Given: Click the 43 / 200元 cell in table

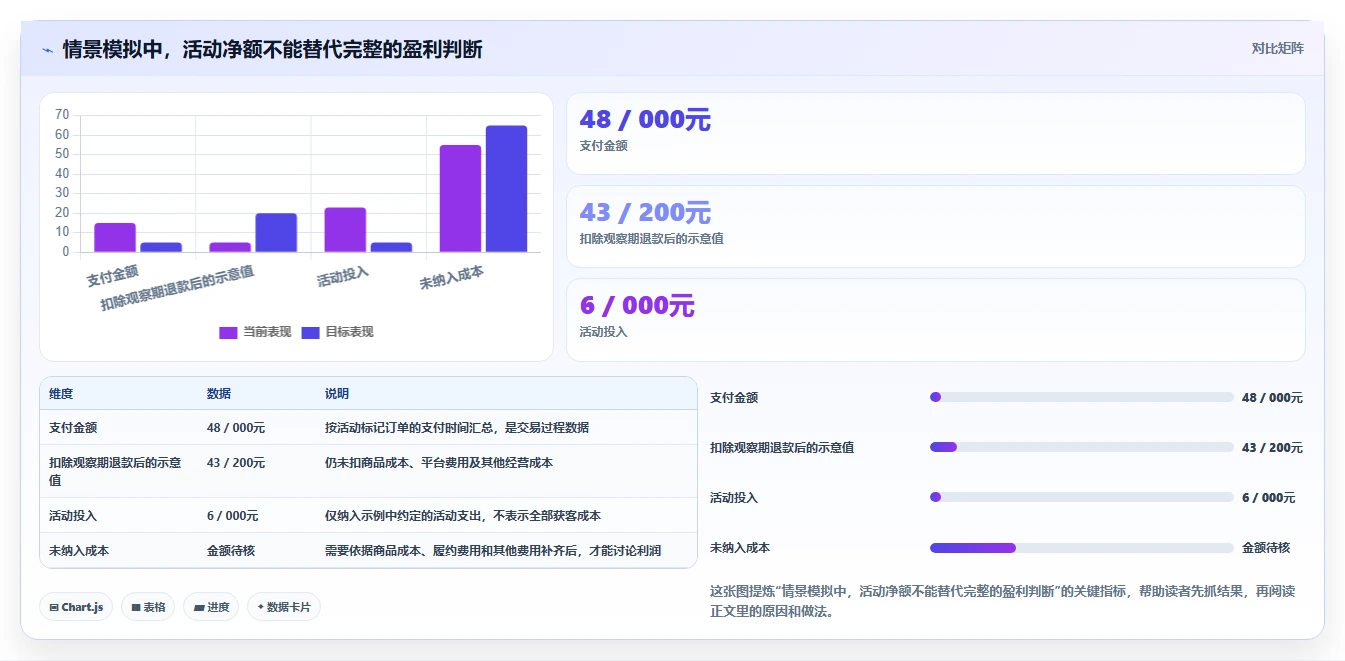Looking at the screenshot, I should 236,463.
